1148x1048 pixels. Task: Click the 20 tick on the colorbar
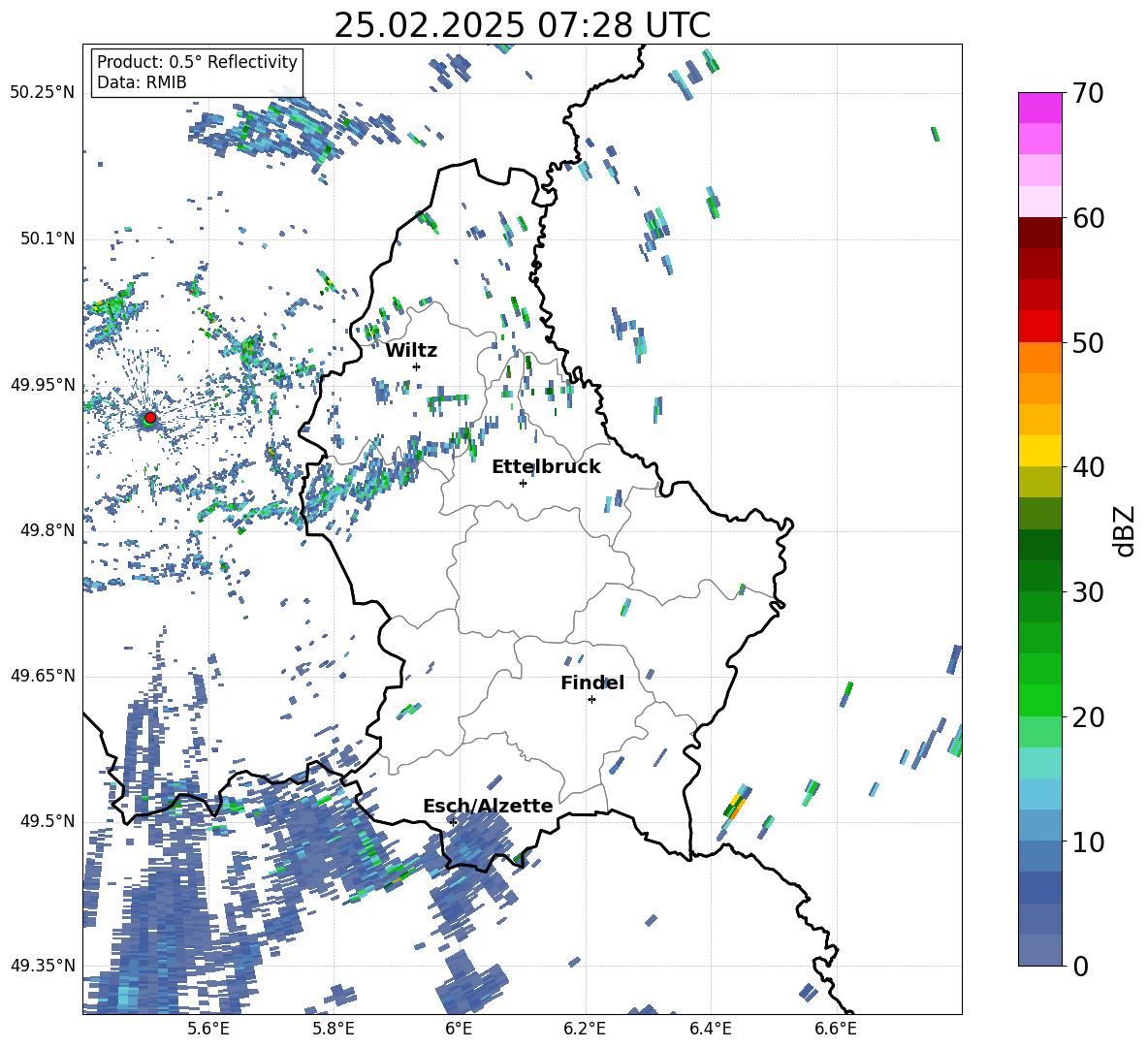pyautogui.click(x=1088, y=717)
